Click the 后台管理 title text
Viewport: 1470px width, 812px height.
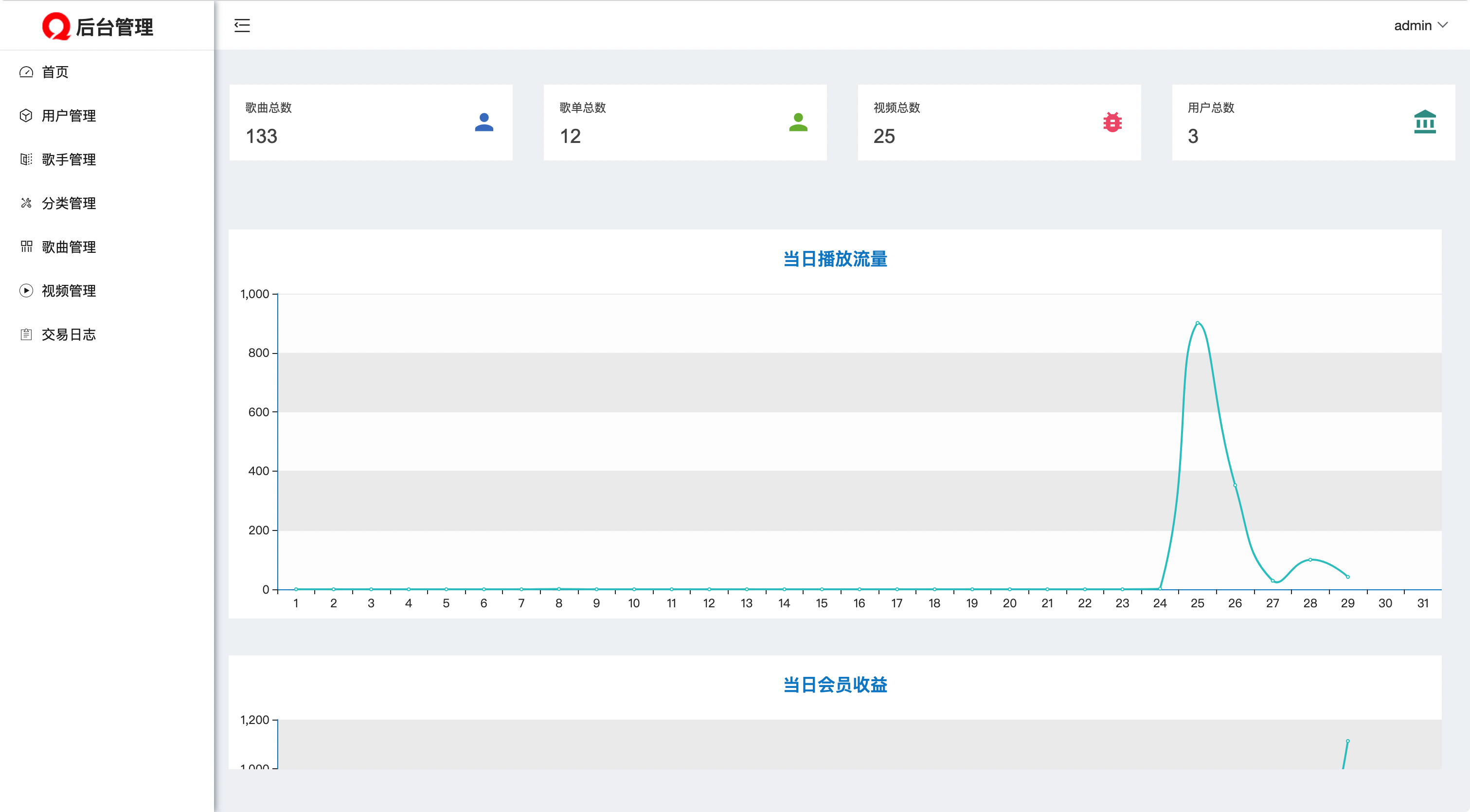pos(115,27)
